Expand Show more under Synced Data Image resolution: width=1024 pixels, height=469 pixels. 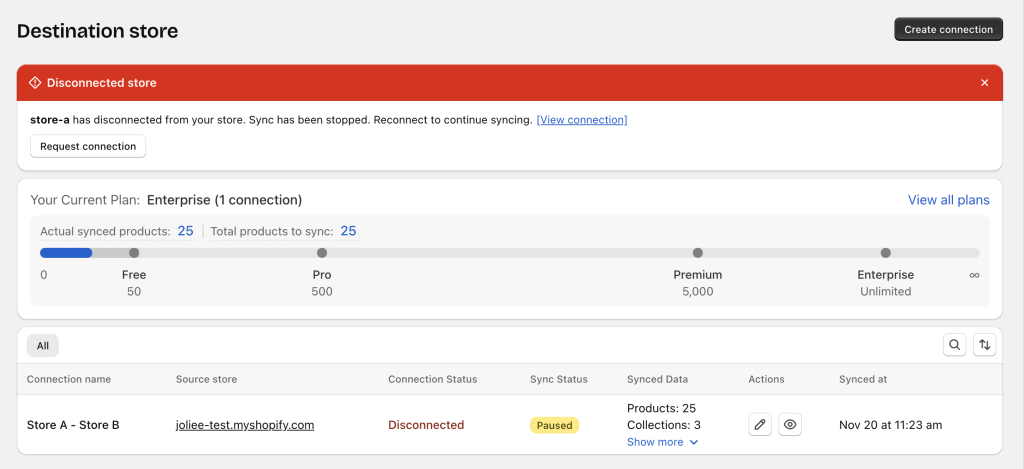pyautogui.click(x=663, y=442)
